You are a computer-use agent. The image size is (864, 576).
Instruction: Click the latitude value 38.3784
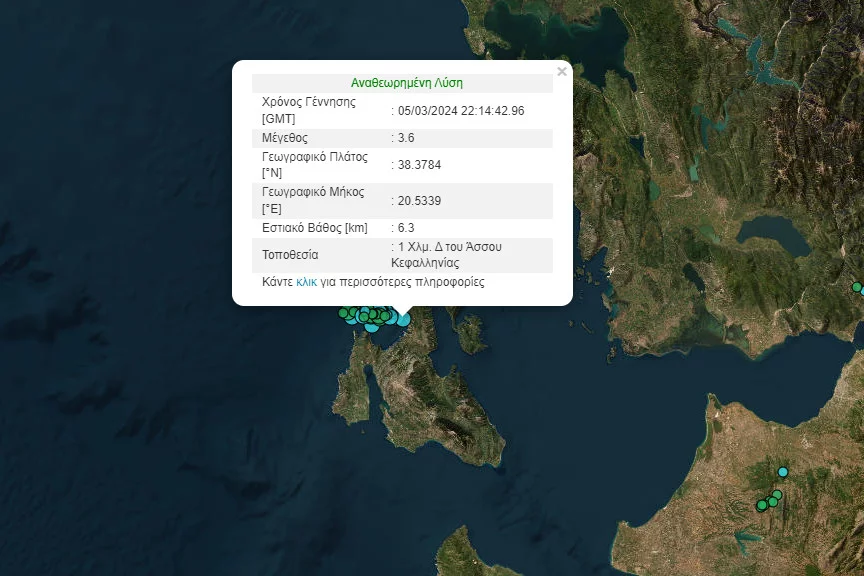point(419,165)
